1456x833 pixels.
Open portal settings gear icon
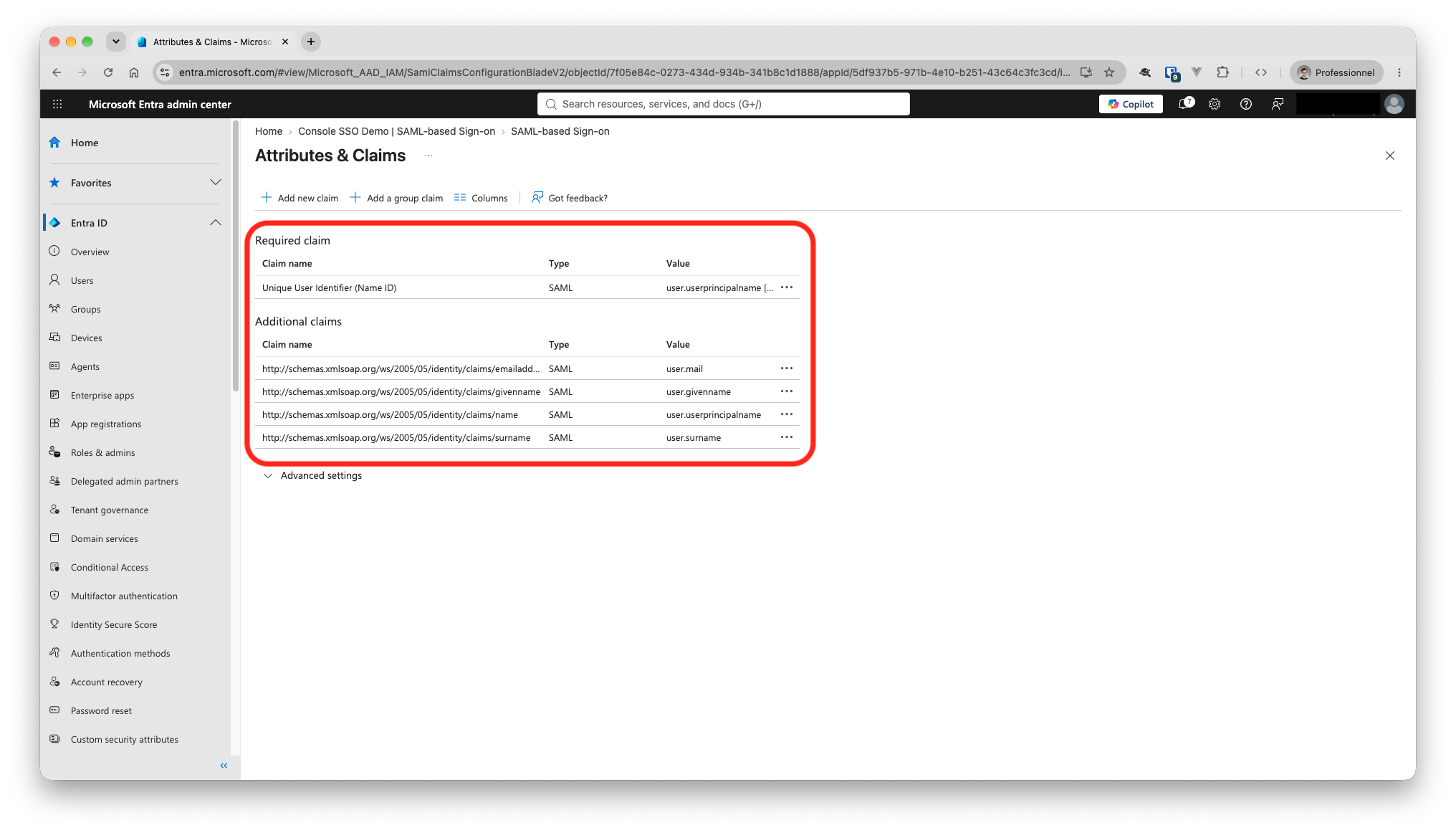pyautogui.click(x=1215, y=104)
